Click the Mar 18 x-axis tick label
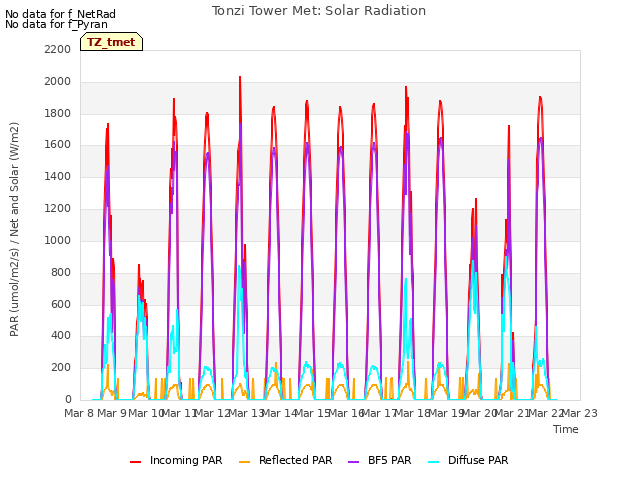Screen dimensions: 640x480 (412, 413)
